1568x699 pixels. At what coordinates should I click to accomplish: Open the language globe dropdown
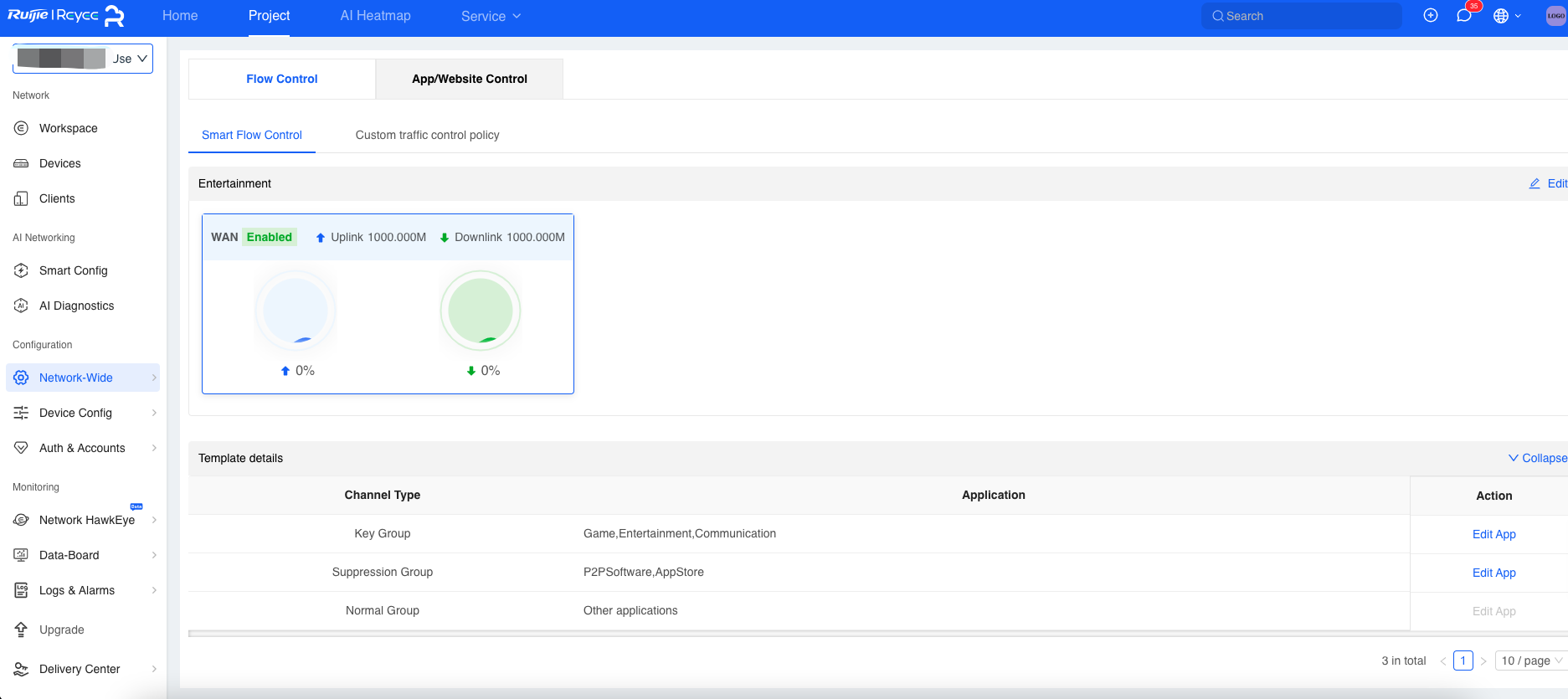(x=1507, y=16)
